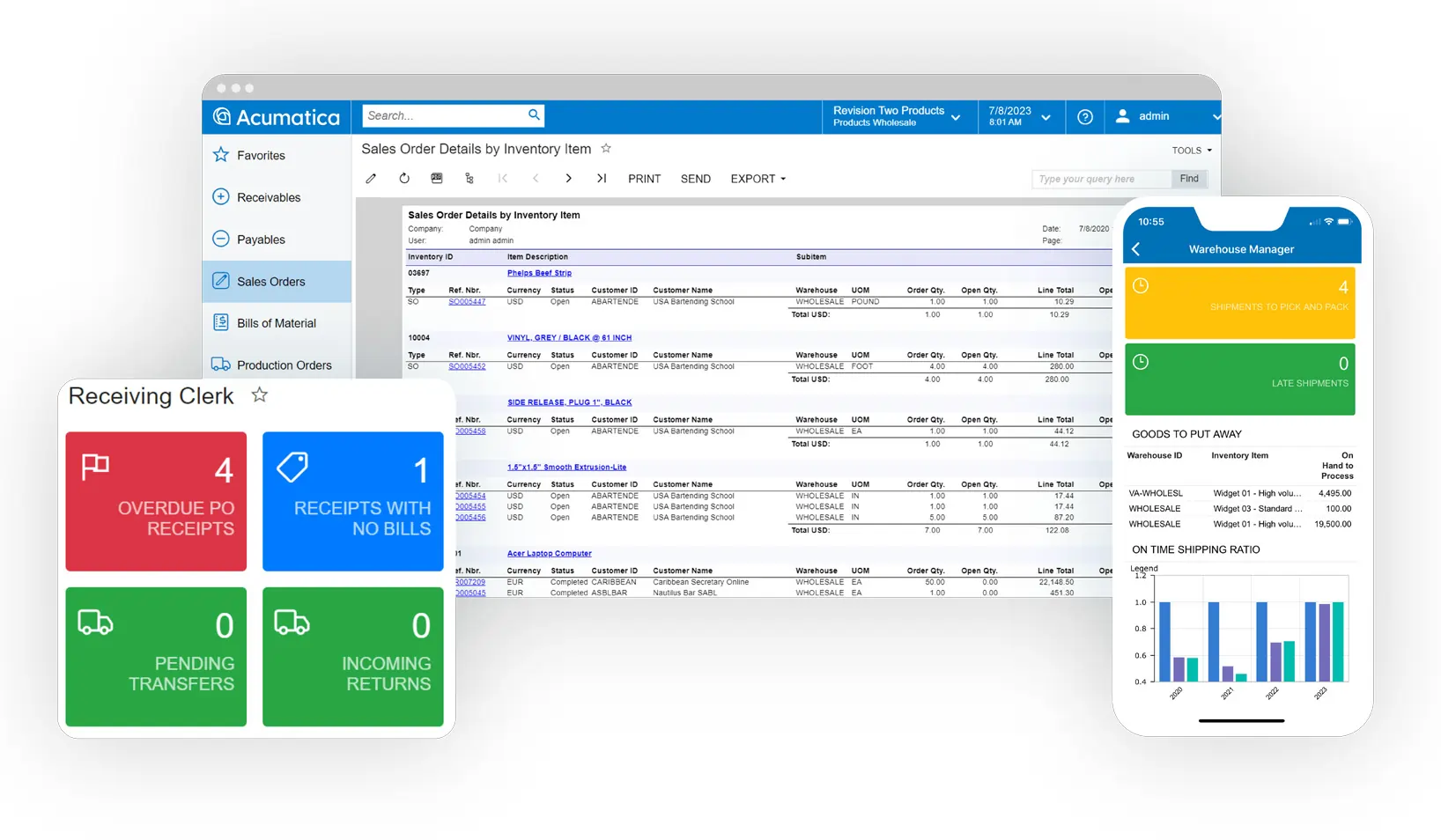
Task: Select Sales Orders in the sidebar
Action: (x=277, y=282)
